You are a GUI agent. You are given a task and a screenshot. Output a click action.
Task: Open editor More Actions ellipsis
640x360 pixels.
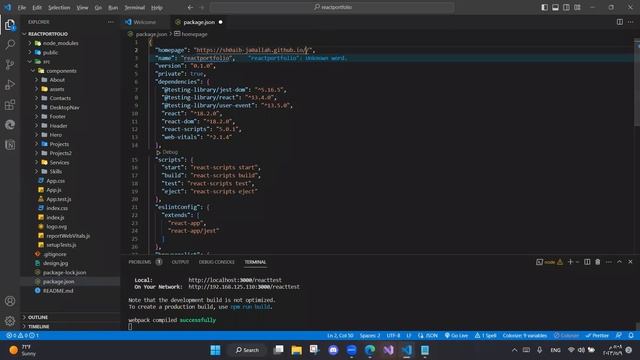[631, 22]
